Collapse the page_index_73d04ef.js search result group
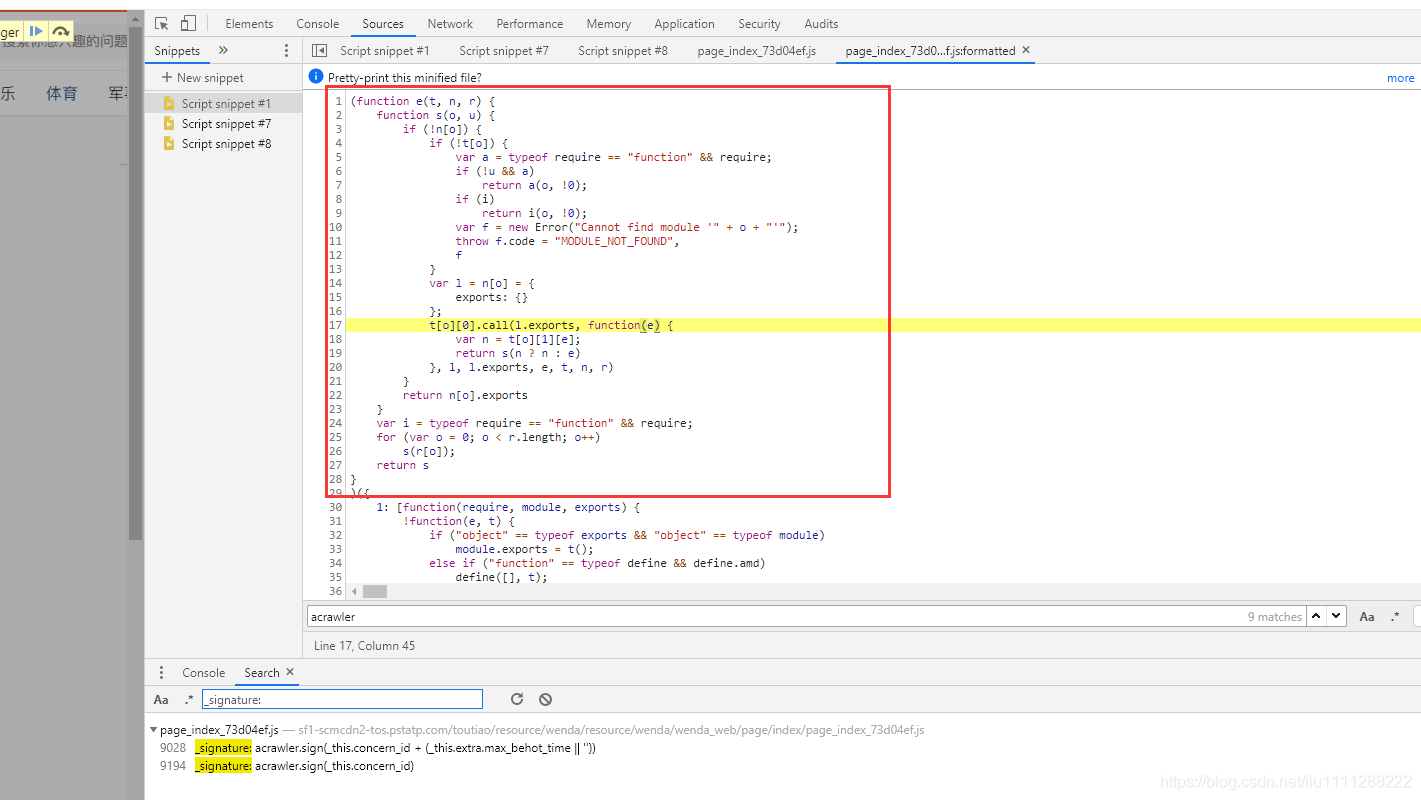This screenshot has width=1421, height=800. 153,730
